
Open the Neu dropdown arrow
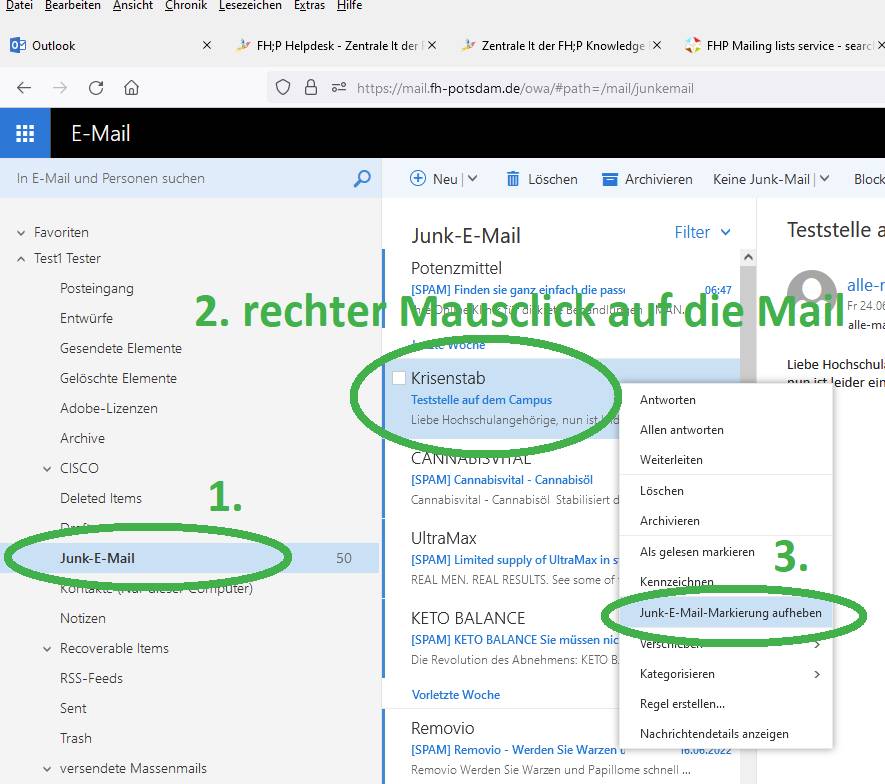pos(473,179)
